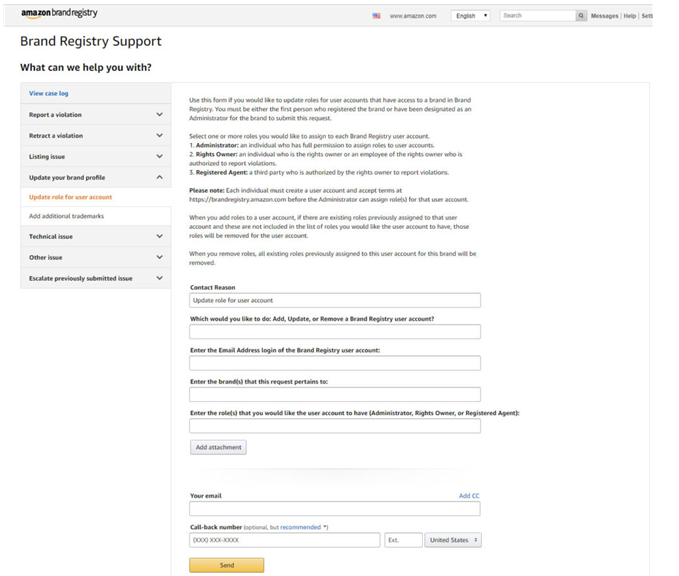Select Add additional trademarks option
This screenshot has height=576, width=679.
coord(66,216)
